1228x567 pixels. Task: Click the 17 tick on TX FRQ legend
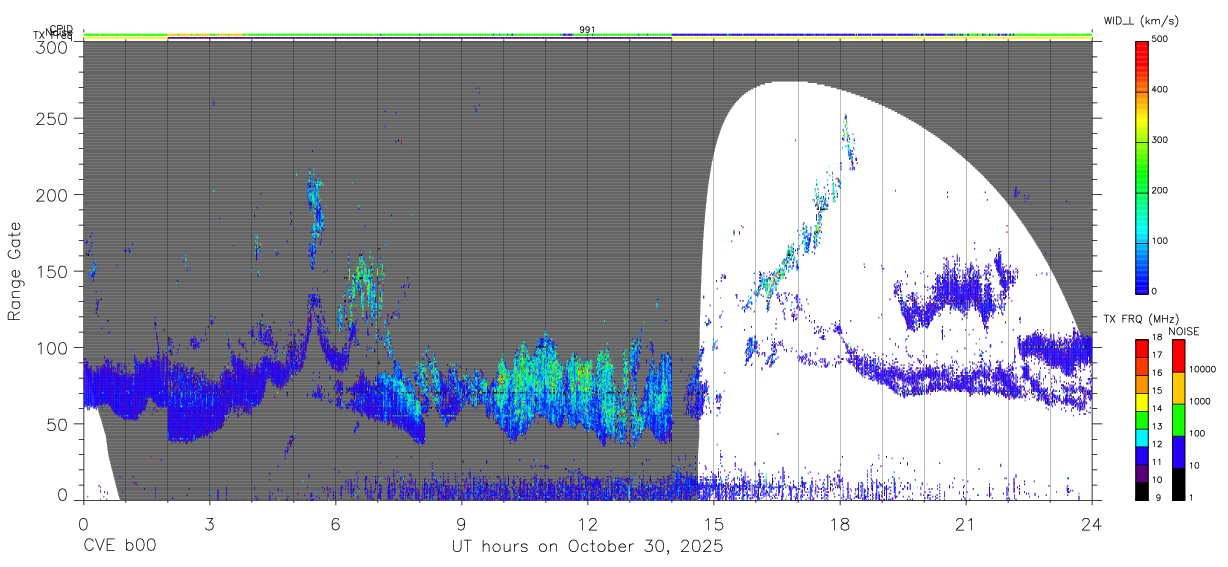1157,355
